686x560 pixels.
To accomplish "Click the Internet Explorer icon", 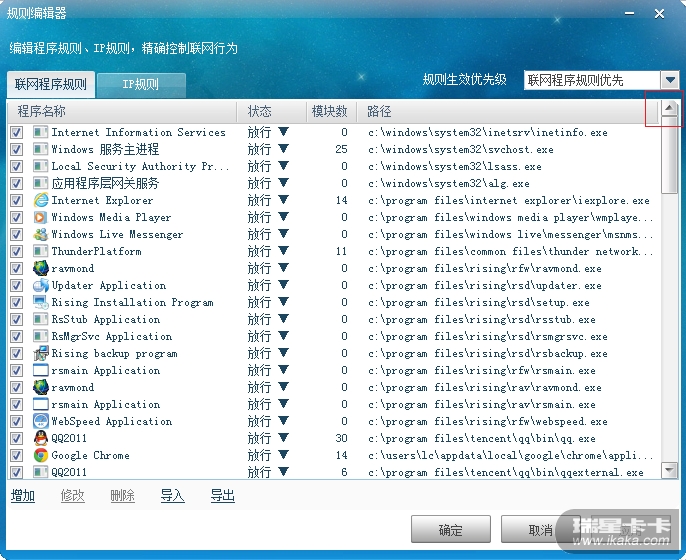I will pos(41,200).
